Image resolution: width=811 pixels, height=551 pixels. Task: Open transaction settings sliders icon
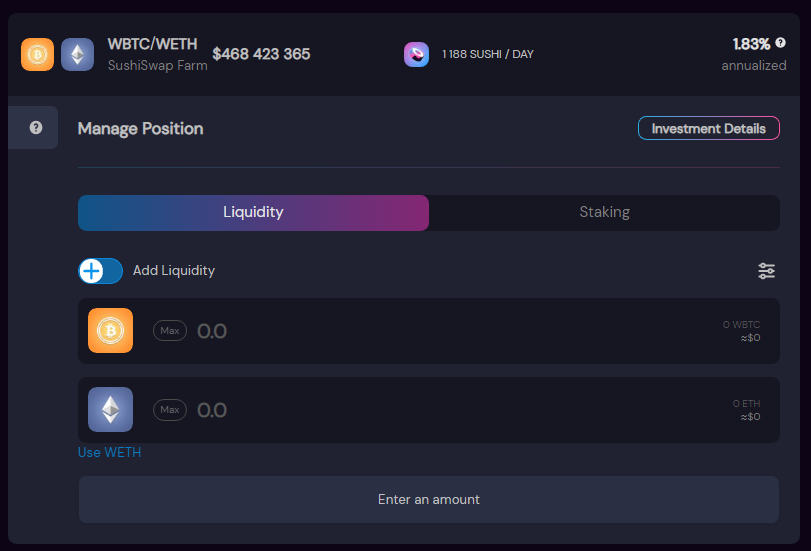[767, 271]
